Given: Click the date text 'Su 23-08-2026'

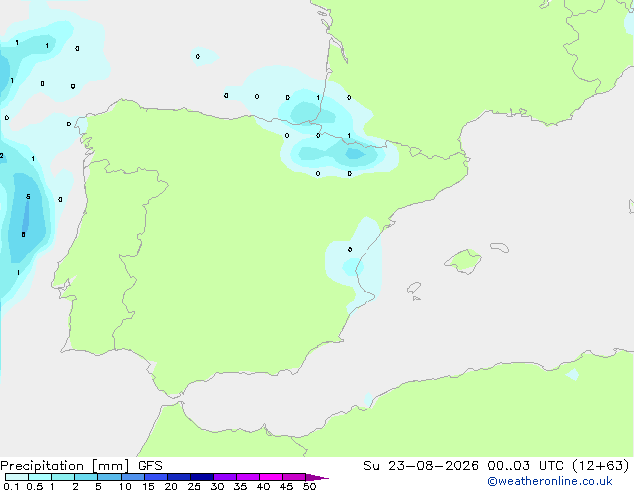Looking at the screenshot, I should [x=421, y=466].
